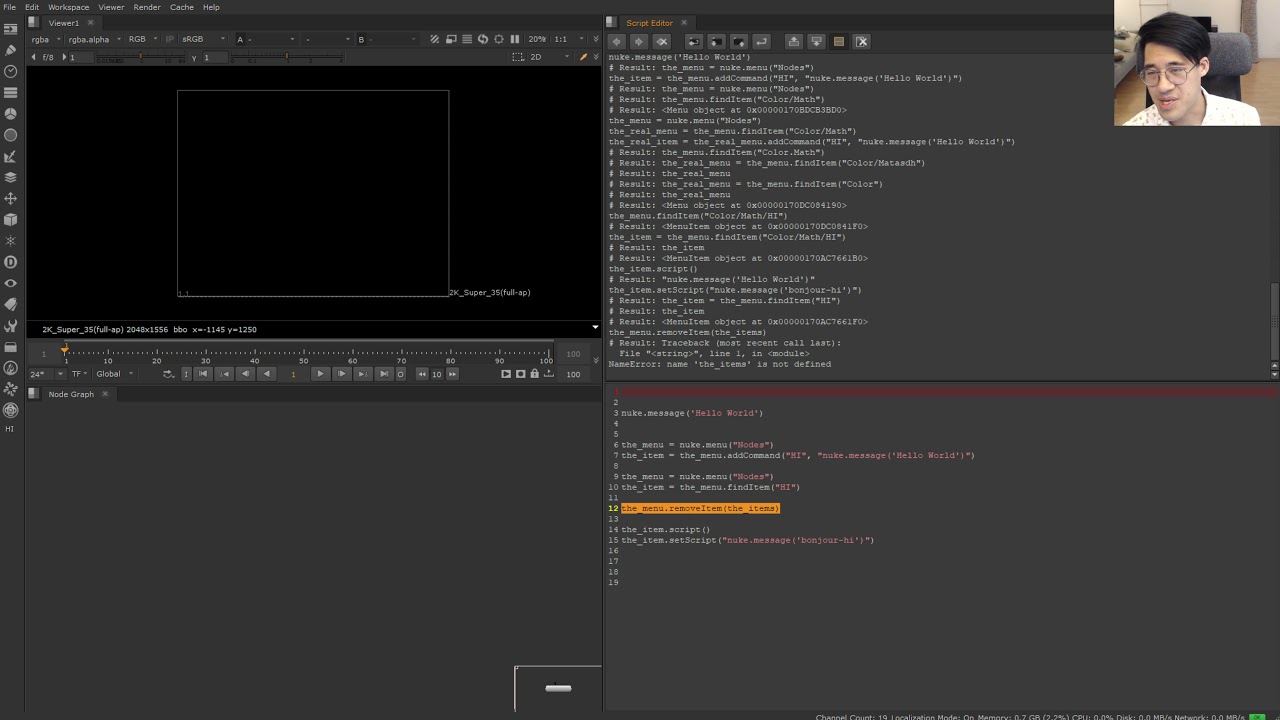1280x720 pixels.
Task: Play forward in the viewer timeline
Action: click(320, 374)
